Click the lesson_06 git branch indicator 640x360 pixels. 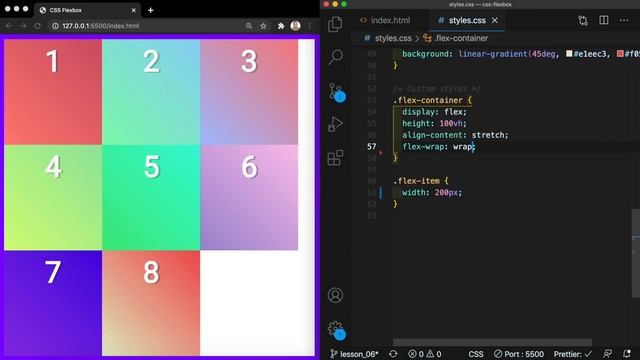coord(354,354)
